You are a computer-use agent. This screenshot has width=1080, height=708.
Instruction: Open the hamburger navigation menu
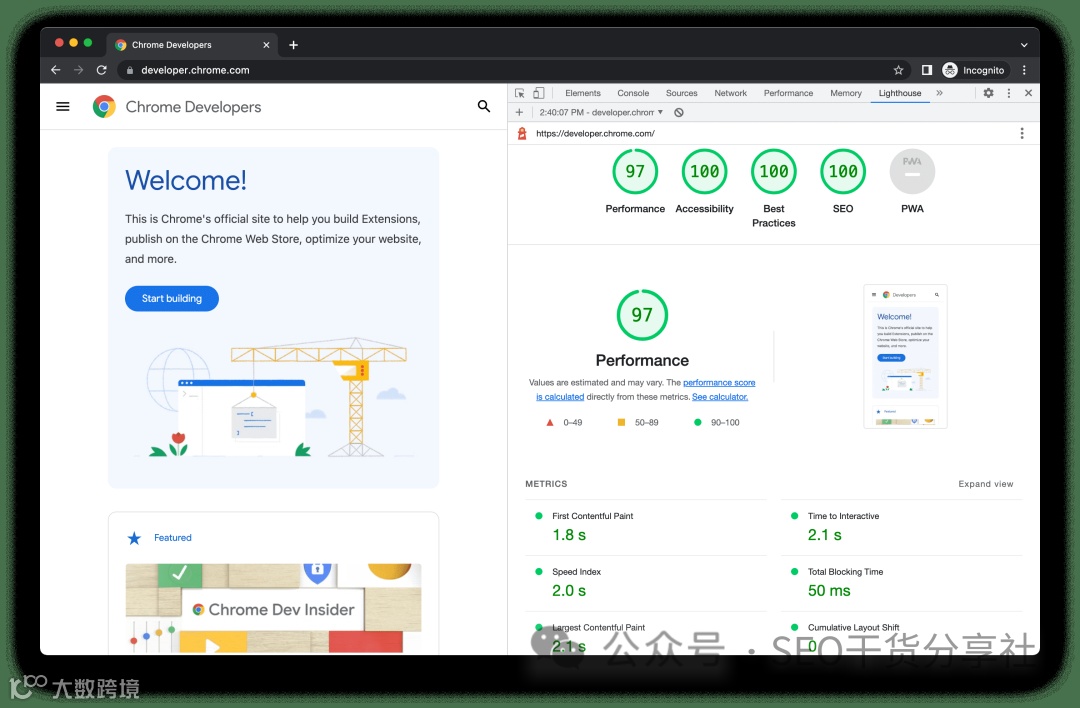(63, 106)
